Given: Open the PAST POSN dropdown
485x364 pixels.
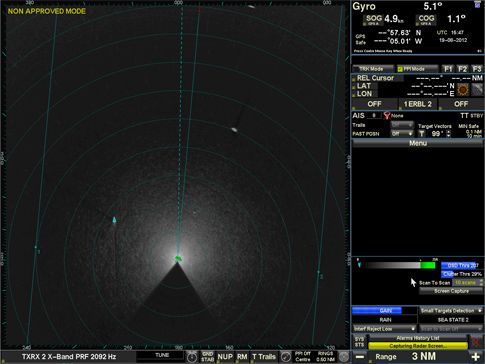Looking at the screenshot, I should 402,134.
